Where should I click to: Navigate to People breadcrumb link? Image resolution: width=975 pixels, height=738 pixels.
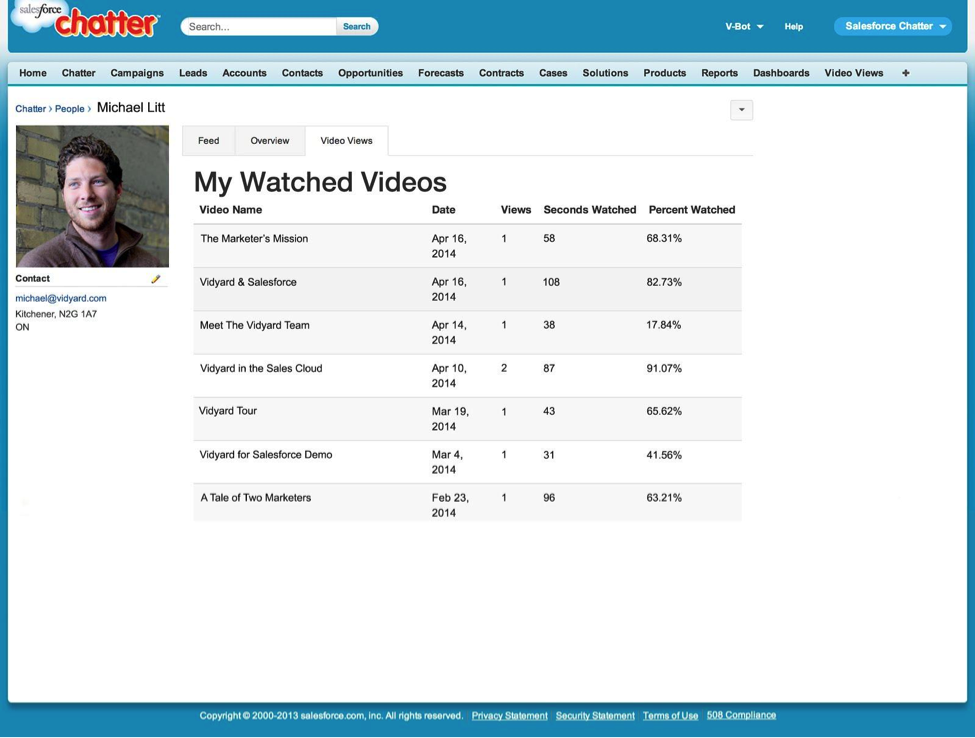pyautogui.click(x=69, y=109)
